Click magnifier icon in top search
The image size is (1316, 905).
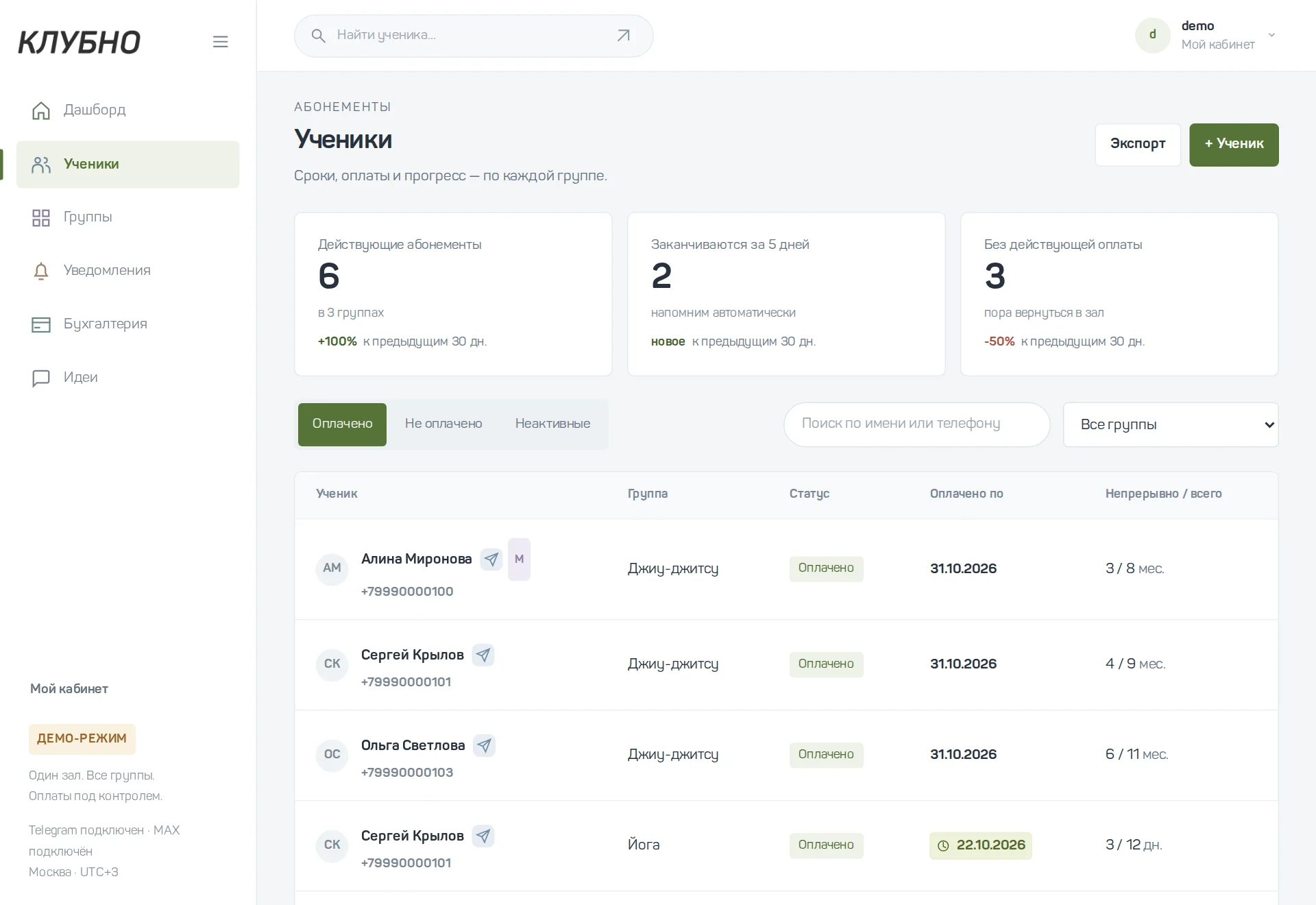pyautogui.click(x=318, y=36)
